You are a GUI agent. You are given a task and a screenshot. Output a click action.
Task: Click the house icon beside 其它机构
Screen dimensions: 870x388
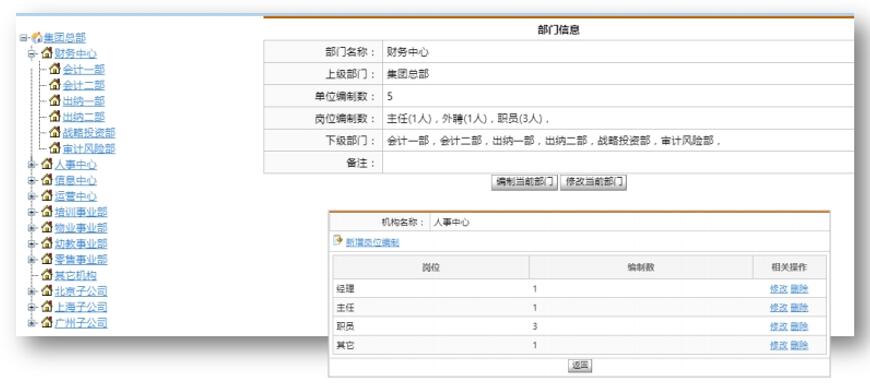click(x=47, y=275)
